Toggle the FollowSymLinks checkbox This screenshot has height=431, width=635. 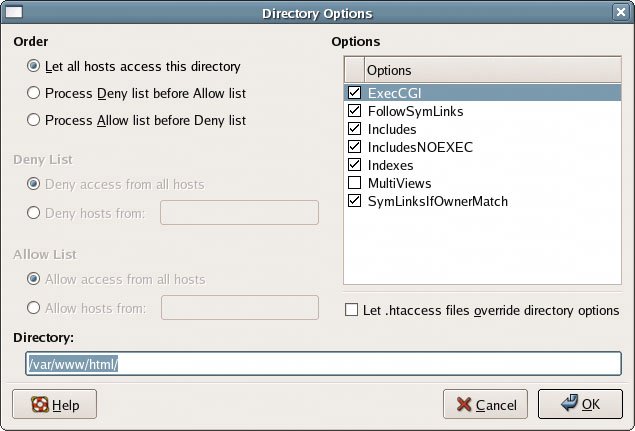coord(354,111)
